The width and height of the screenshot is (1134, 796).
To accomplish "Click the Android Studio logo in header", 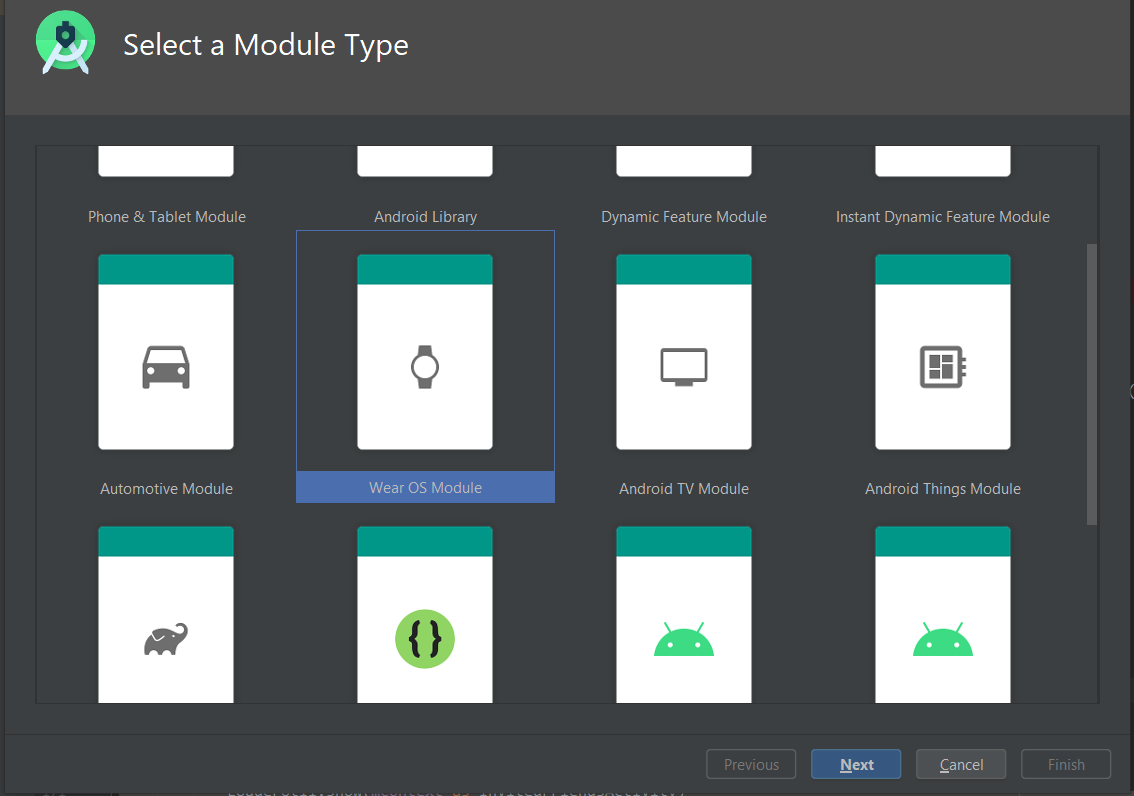I will click(66, 43).
